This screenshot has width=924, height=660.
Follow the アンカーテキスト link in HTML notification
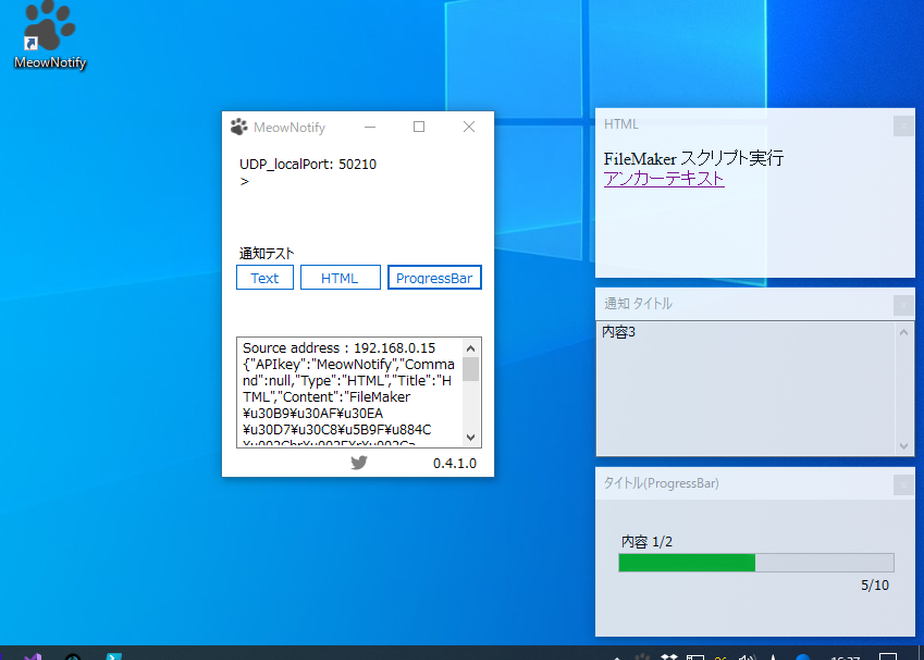[664, 179]
